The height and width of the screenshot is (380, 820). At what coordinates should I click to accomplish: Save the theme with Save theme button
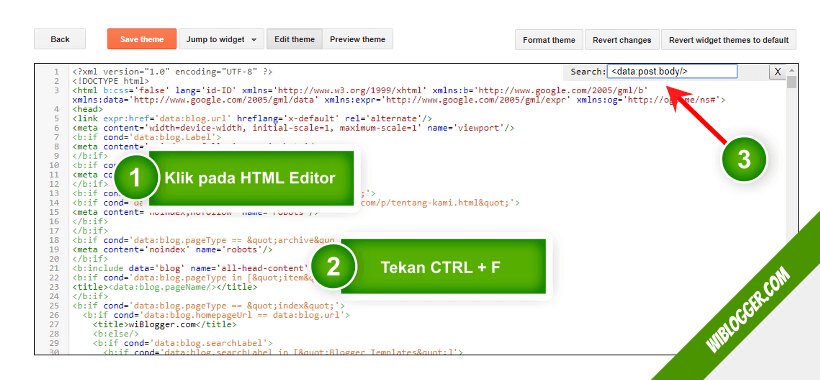click(x=142, y=39)
